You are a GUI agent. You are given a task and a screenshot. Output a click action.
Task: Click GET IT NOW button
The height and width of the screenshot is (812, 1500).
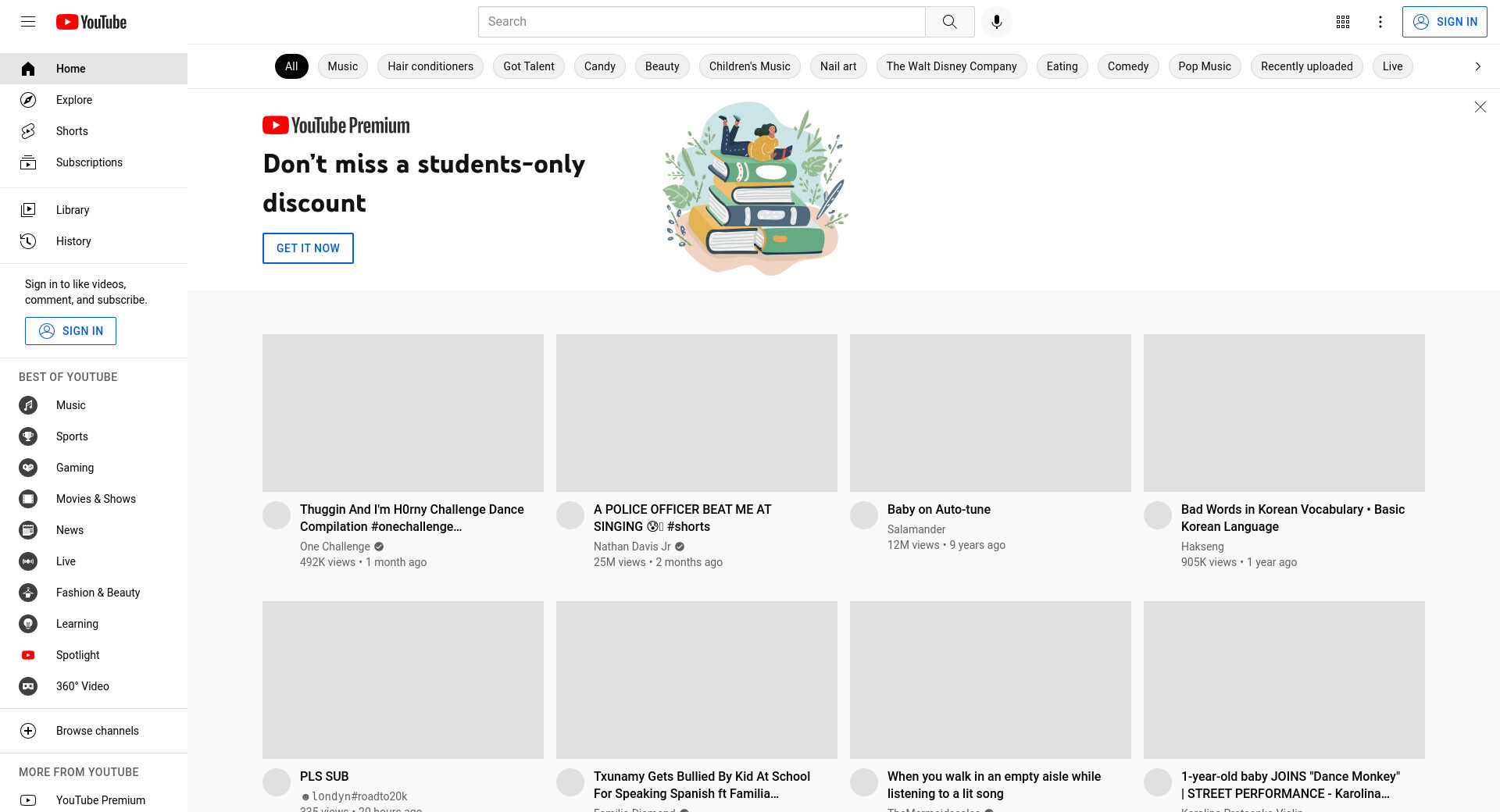[x=308, y=248]
